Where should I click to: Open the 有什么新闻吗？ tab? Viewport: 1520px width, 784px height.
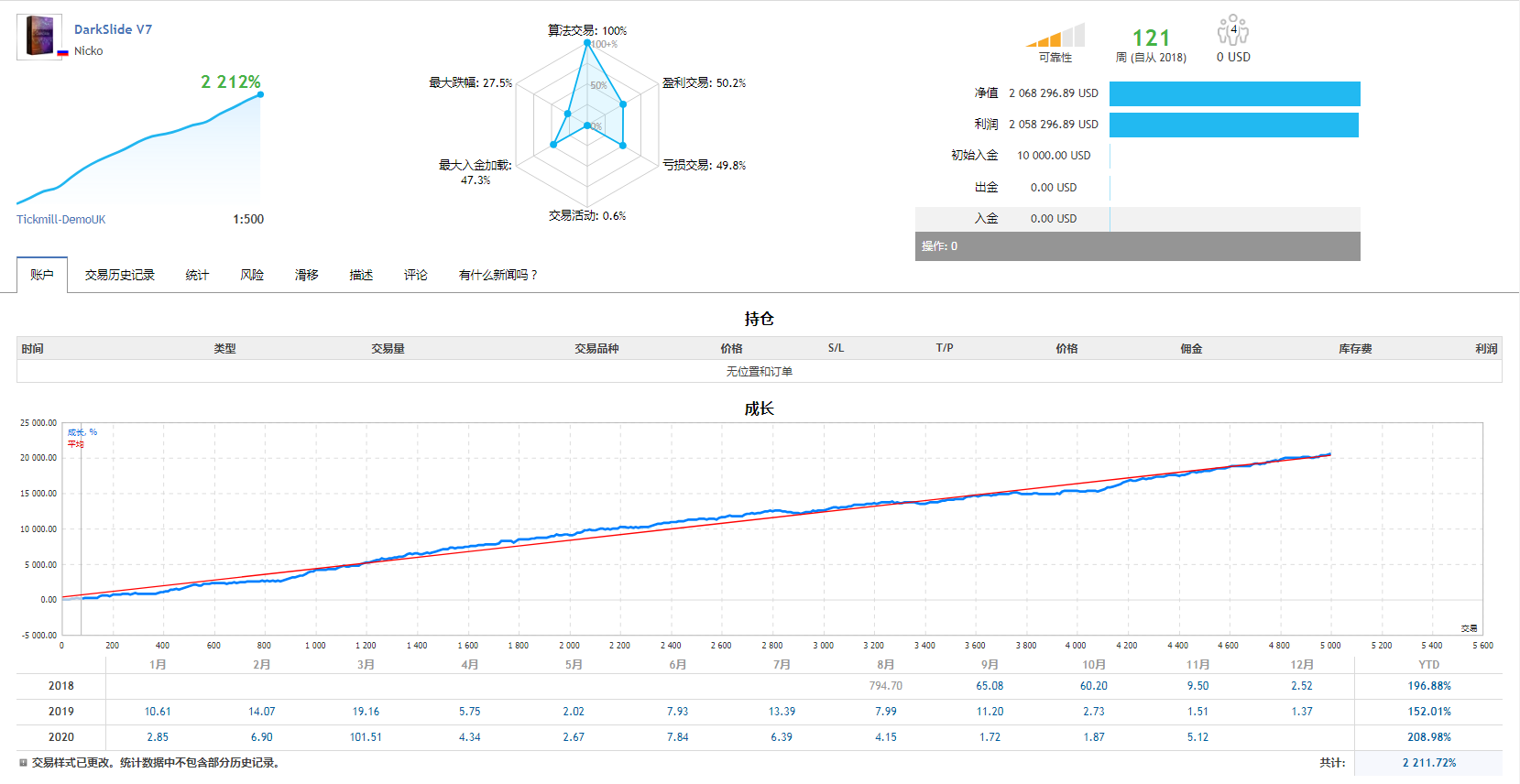[x=498, y=275]
